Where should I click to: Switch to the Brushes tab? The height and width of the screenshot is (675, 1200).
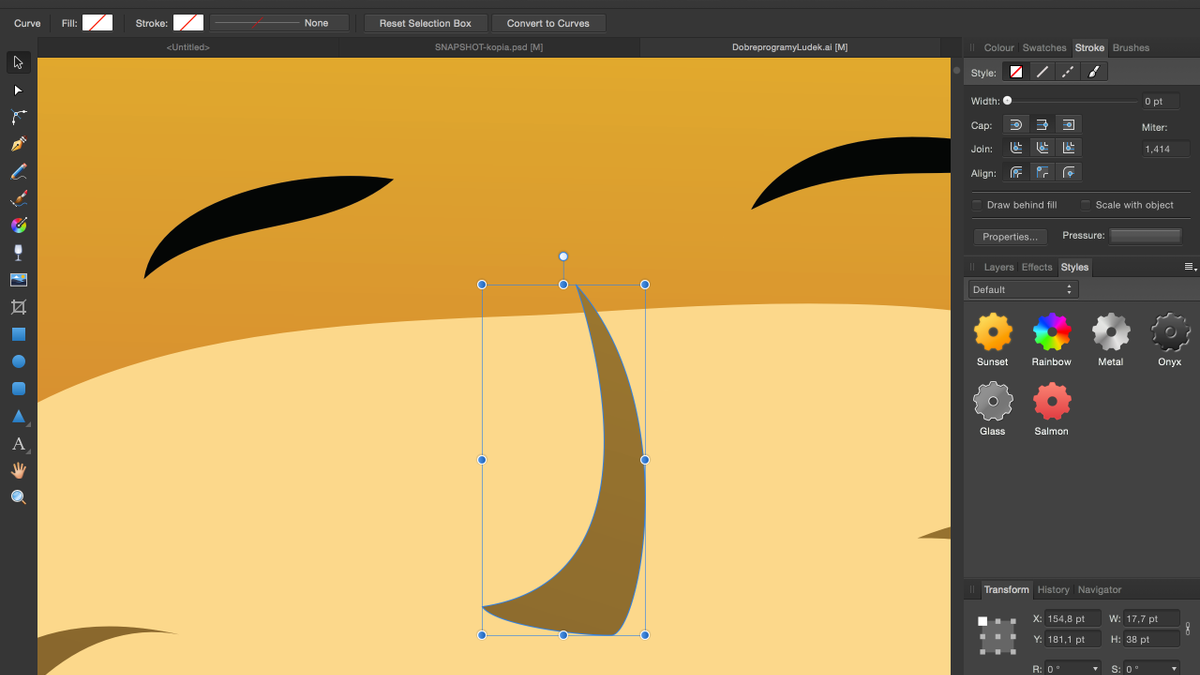pyautogui.click(x=1131, y=48)
